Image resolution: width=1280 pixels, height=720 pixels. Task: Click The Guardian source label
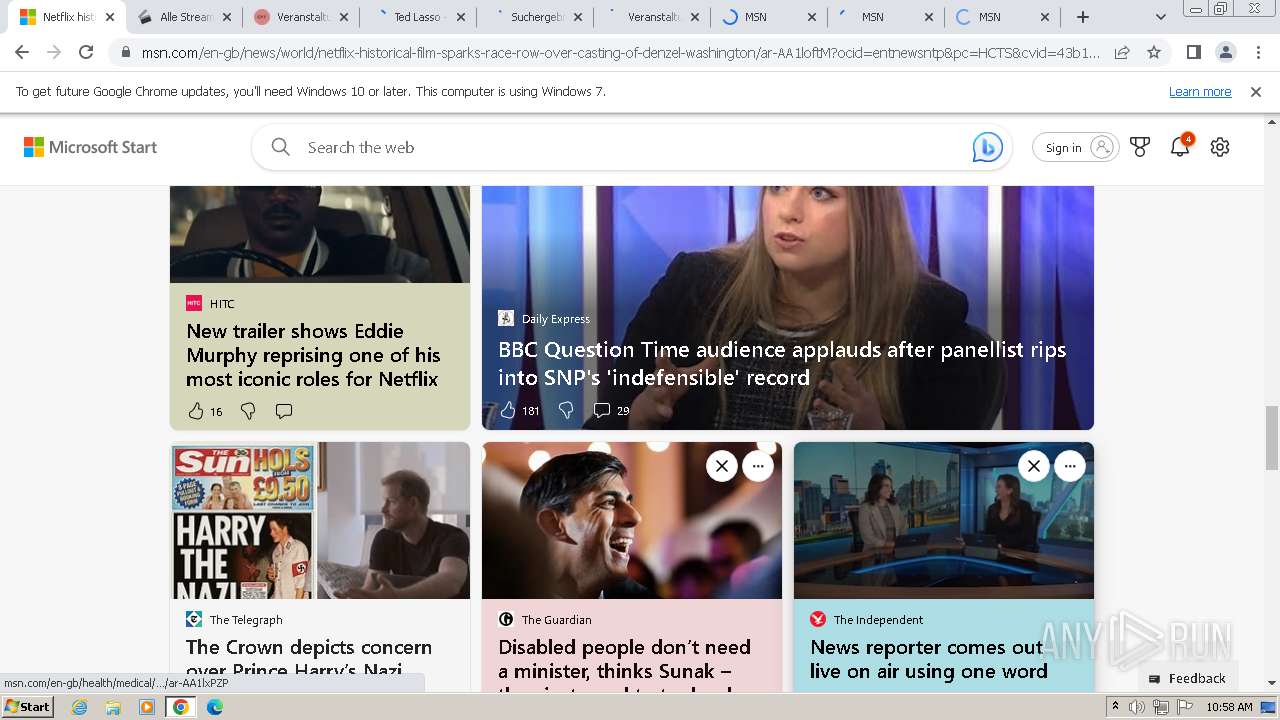click(556, 619)
